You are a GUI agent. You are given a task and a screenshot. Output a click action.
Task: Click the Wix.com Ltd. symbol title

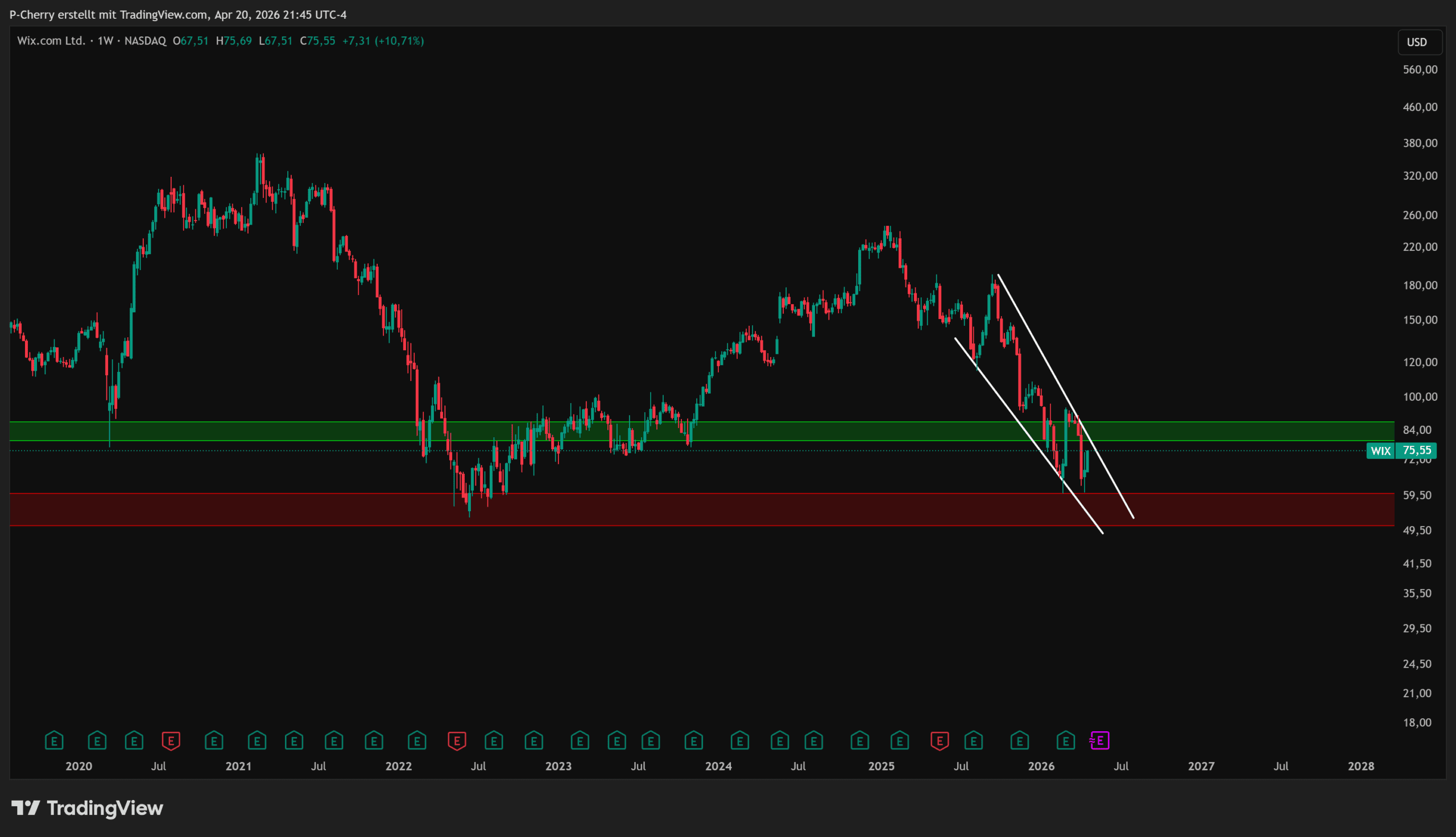[51, 41]
